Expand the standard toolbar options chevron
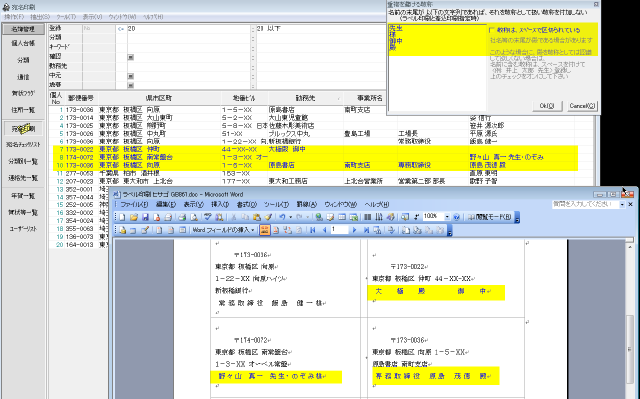This screenshot has height=399, width=640. [517, 217]
